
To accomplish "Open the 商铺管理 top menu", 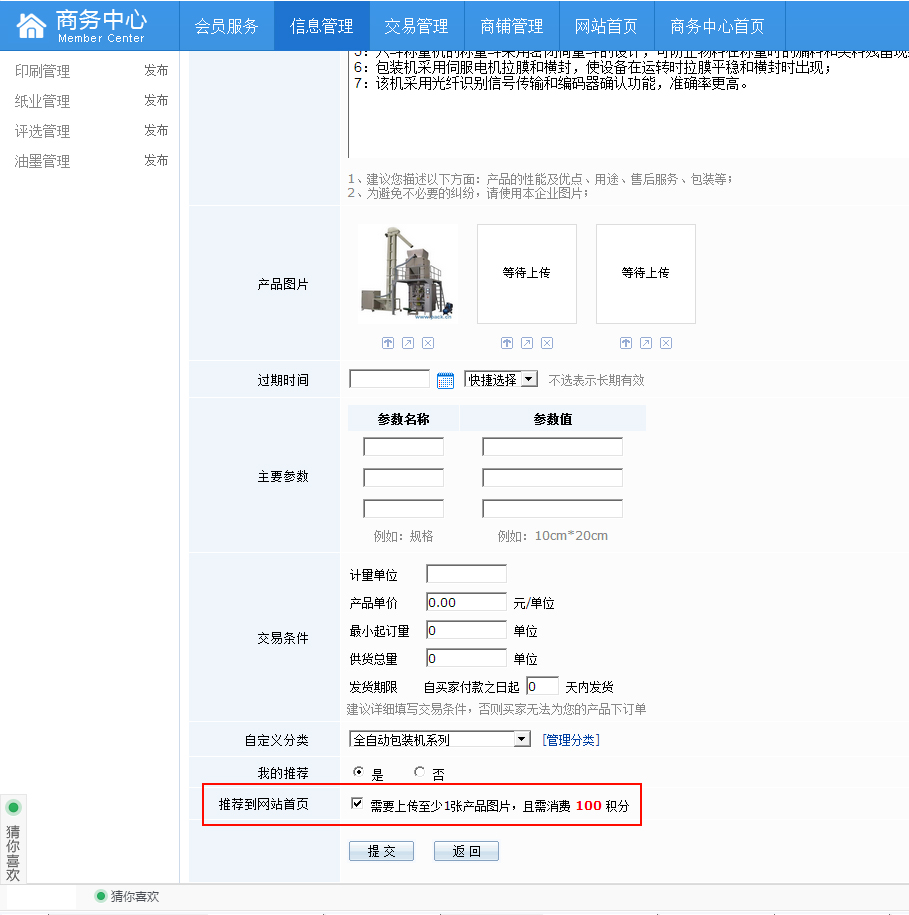I will [x=511, y=26].
